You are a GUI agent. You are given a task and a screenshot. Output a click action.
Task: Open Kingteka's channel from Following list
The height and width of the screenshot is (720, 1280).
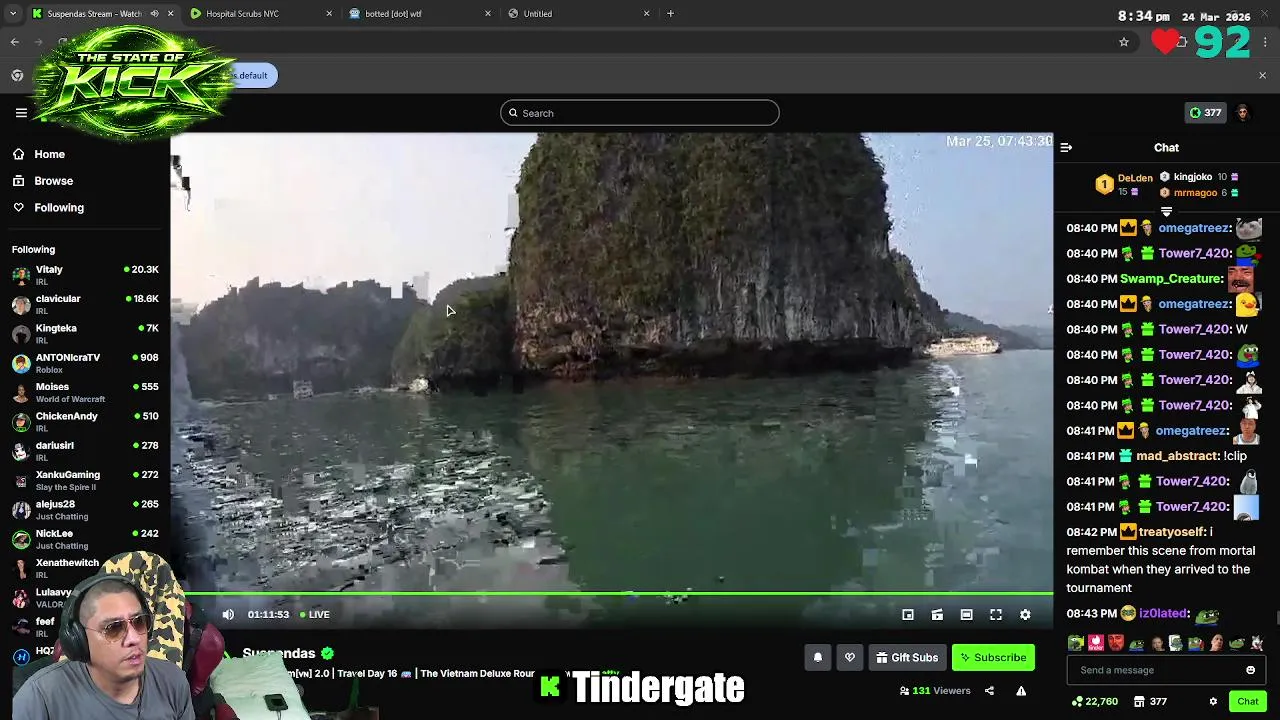coord(85,333)
